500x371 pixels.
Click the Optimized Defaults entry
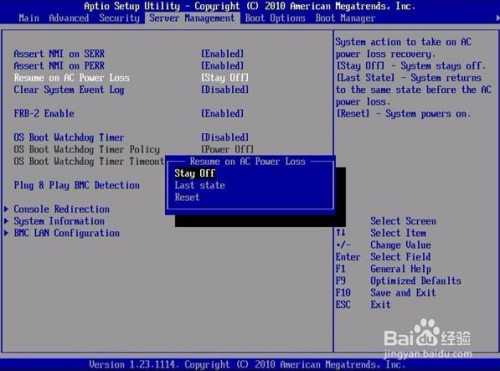[416, 281]
